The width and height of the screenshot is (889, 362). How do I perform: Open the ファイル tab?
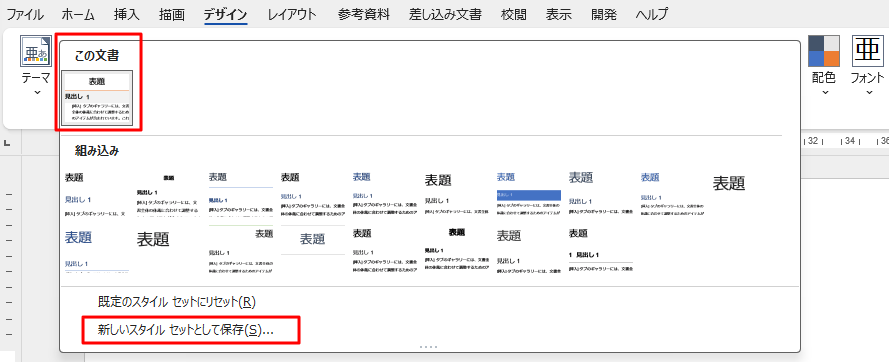(x=26, y=15)
